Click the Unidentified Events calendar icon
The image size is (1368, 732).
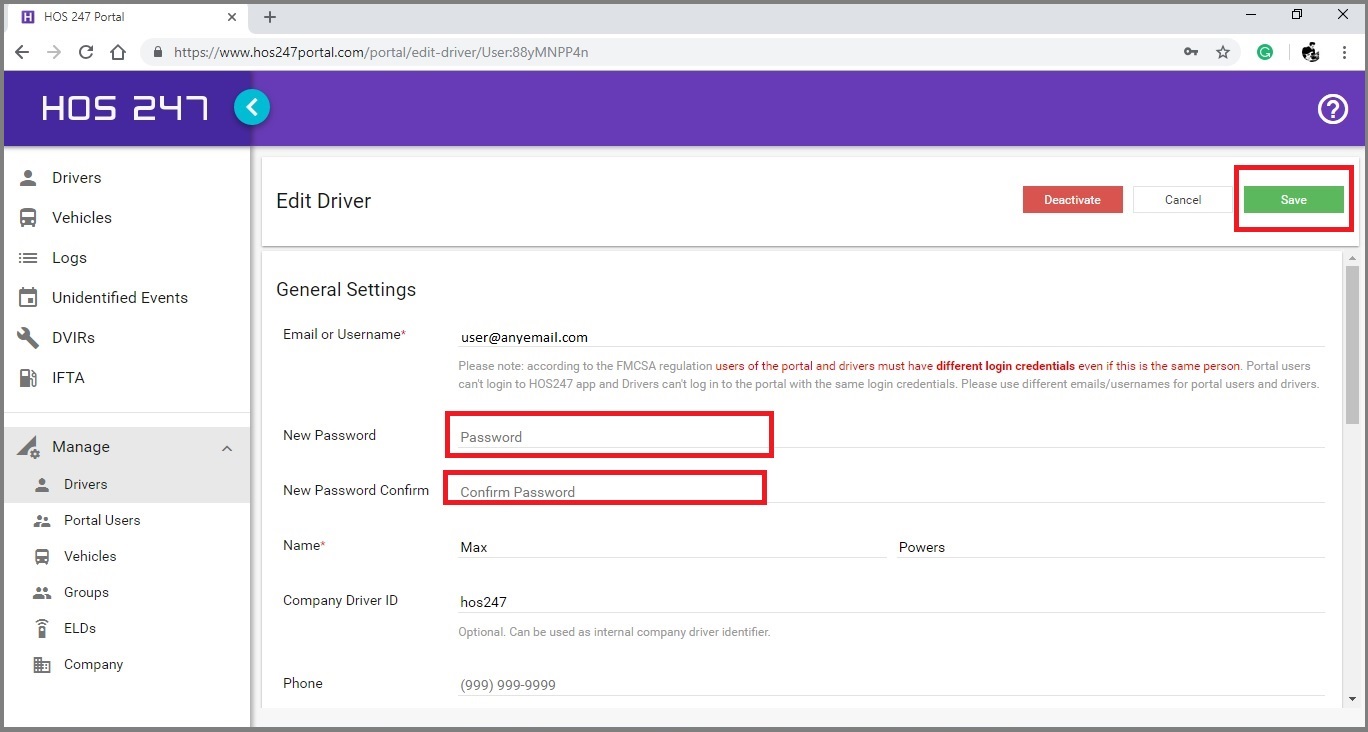click(x=29, y=298)
